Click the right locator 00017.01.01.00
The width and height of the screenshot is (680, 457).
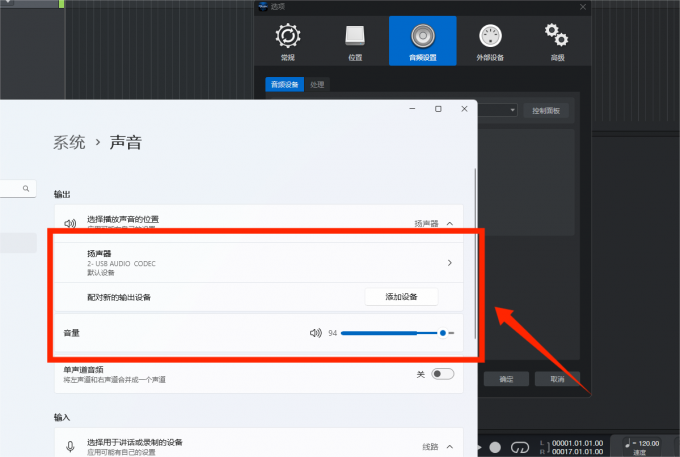tap(577, 452)
